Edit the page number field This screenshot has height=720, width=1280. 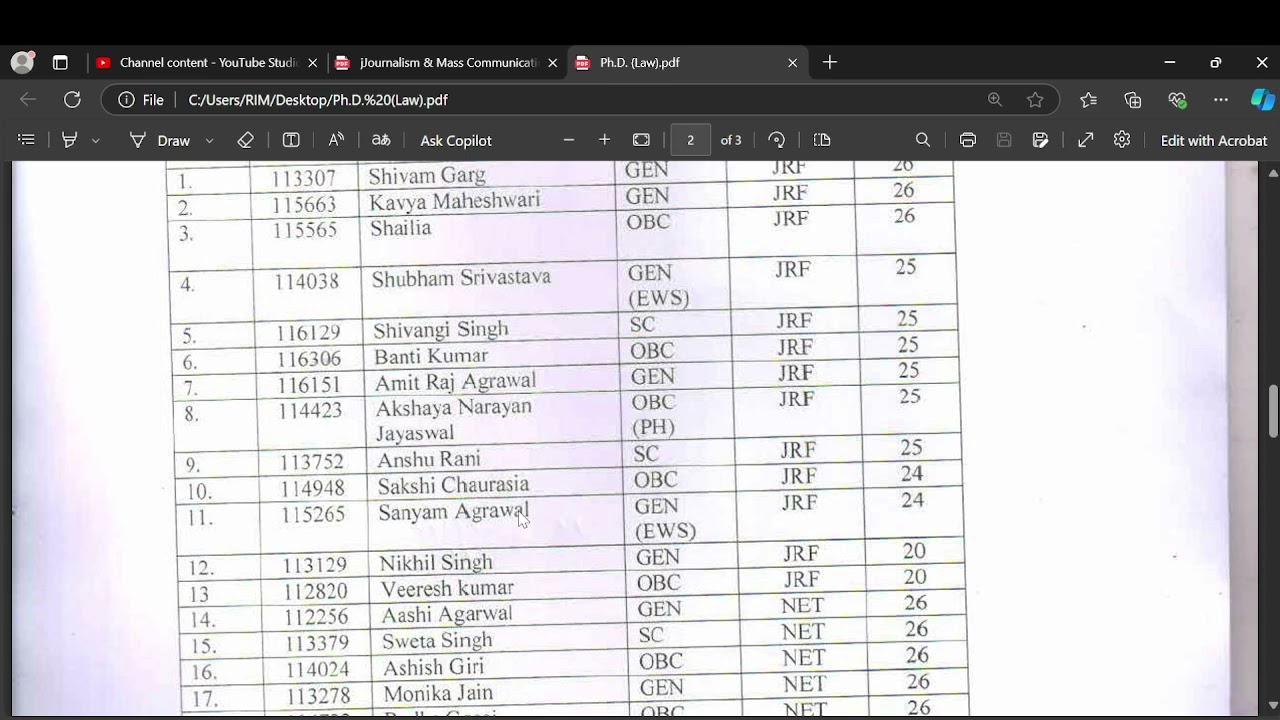tap(690, 140)
